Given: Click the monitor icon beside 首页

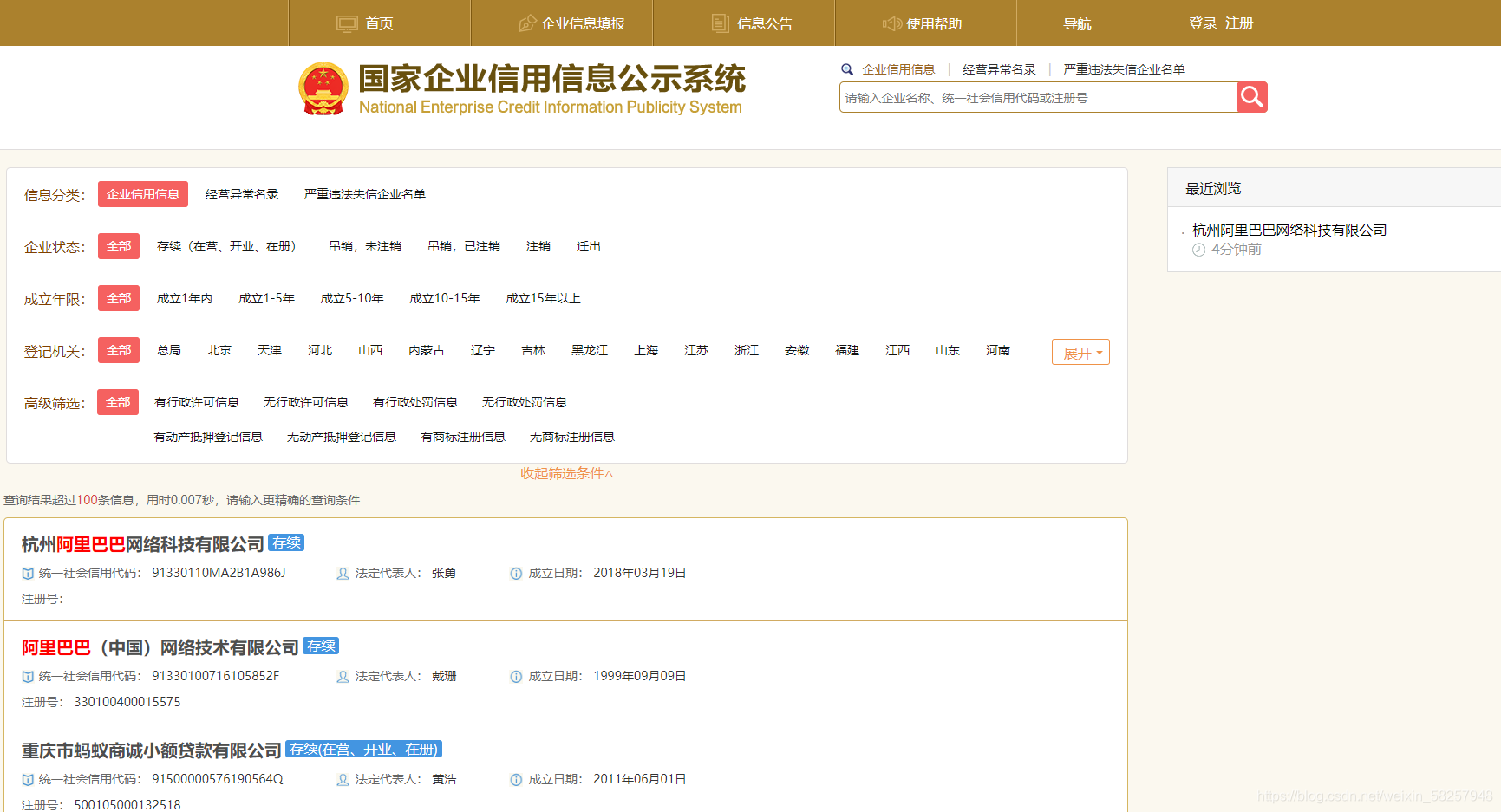Looking at the screenshot, I should [x=347, y=23].
